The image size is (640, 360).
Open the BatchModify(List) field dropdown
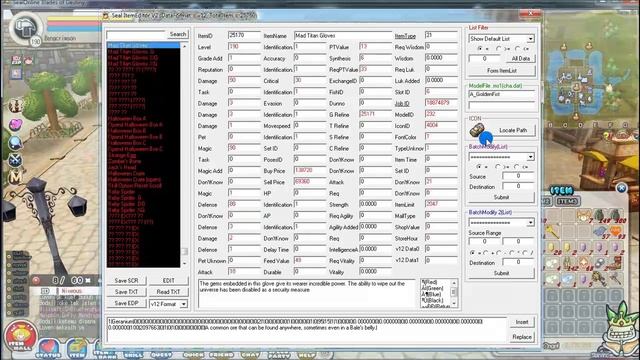coord(530,157)
